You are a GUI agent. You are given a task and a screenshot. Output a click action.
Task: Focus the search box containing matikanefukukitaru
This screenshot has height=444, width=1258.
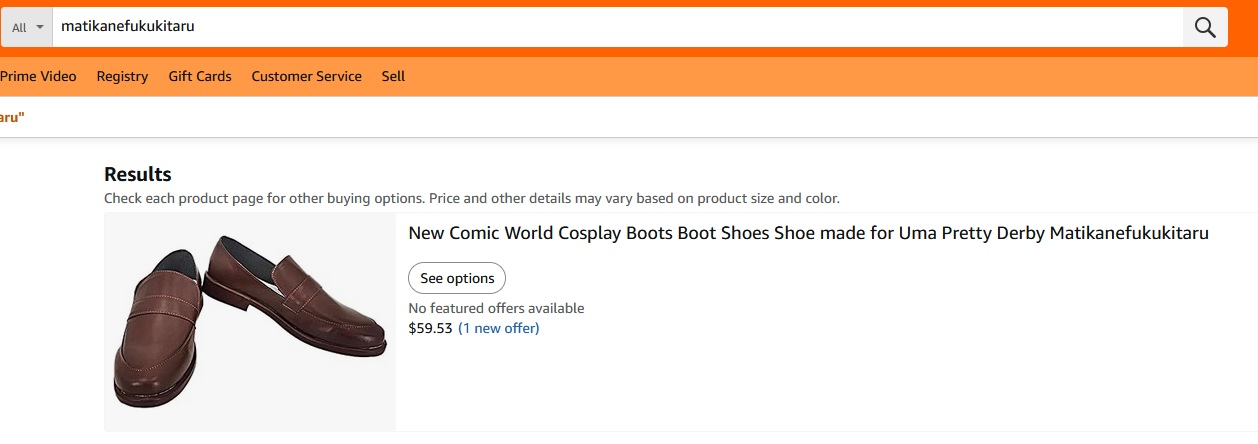(x=600, y=27)
